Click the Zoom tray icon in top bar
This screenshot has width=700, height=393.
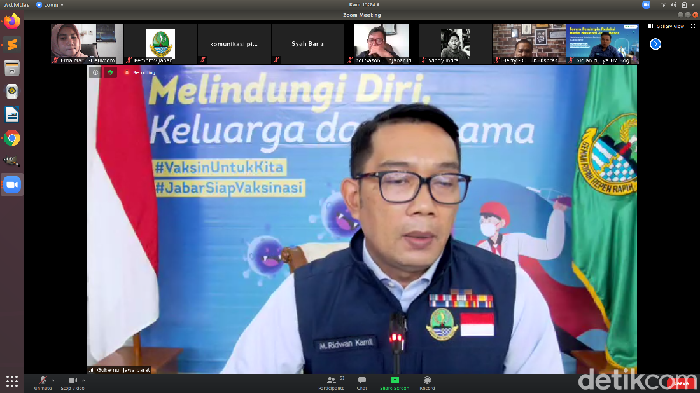[x=646, y=5]
